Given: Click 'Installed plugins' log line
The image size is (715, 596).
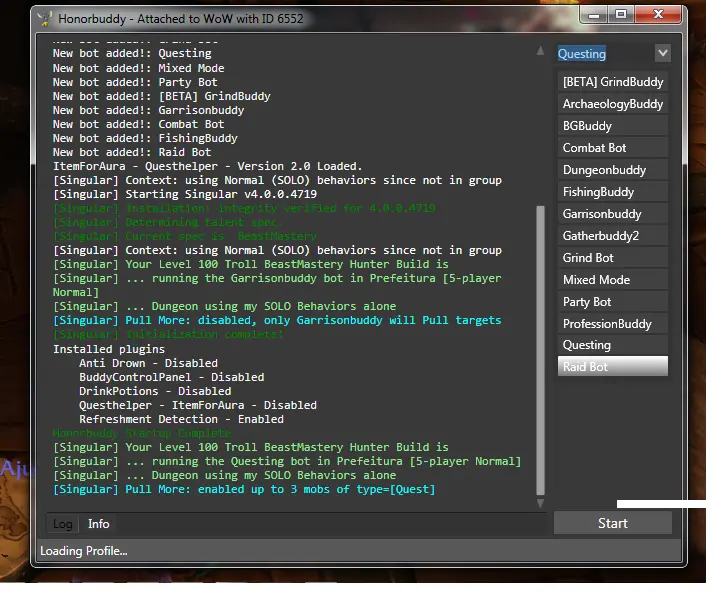Looking at the screenshot, I should [109, 349].
